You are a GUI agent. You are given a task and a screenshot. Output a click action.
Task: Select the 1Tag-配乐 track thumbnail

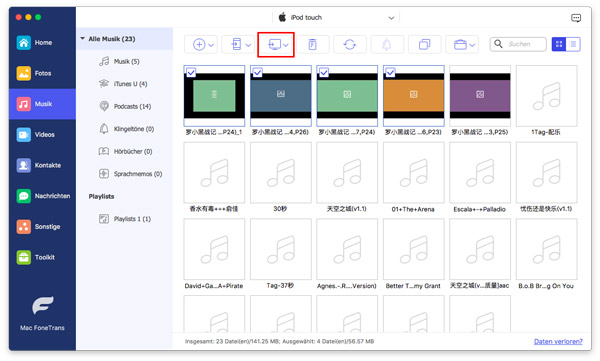(546, 96)
